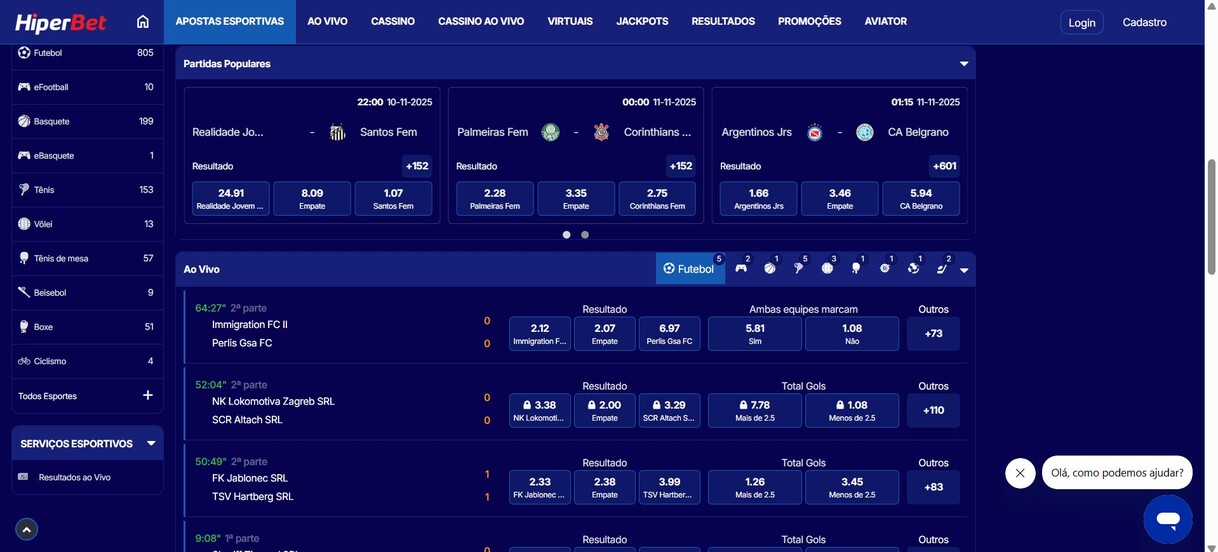Go to first popular matches carousel dot
Viewport: 1218px width, 552px height.
[x=566, y=235]
